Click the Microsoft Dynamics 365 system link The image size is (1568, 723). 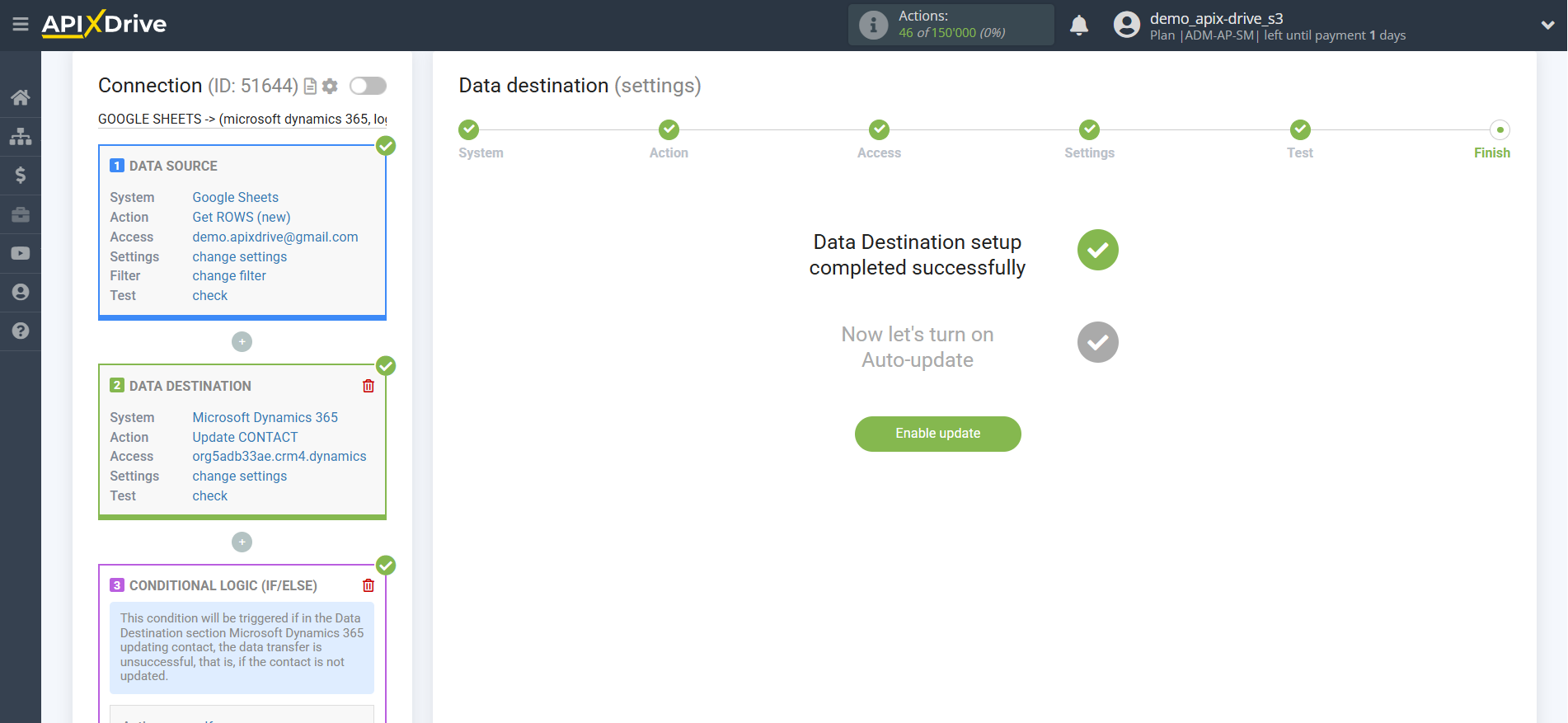click(x=265, y=417)
